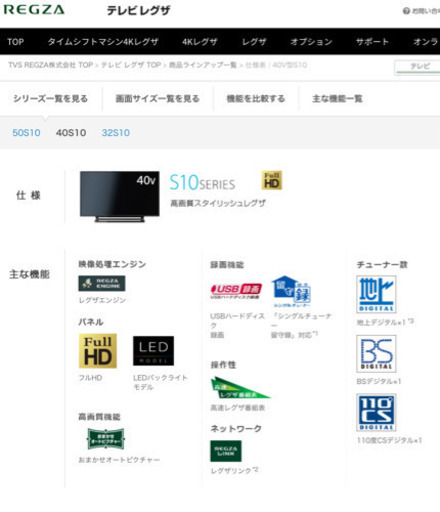Screen dimensions: 440x512
Task: Click the お問い合わせ link in header
Action: click(x=426, y=11)
